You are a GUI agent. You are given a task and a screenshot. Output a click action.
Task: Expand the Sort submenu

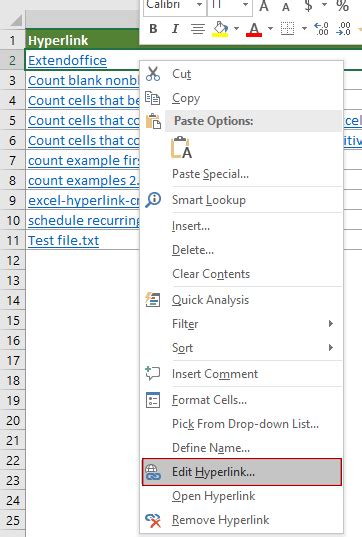point(242,348)
